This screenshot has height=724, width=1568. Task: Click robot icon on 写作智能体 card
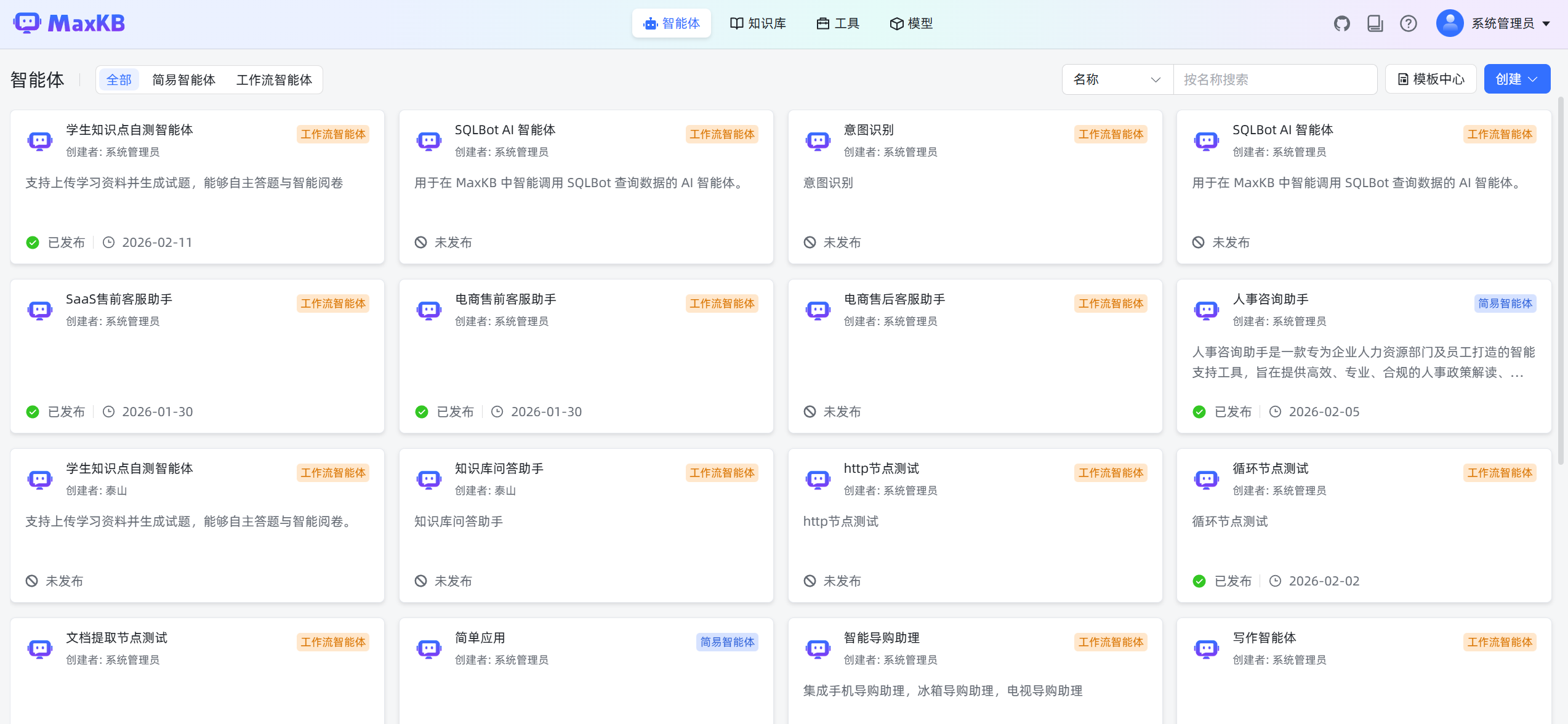pyautogui.click(x=1207, y=649)
